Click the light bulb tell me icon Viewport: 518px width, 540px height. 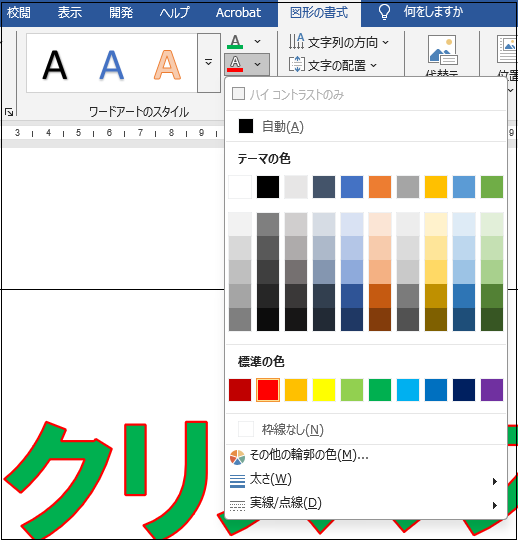point(384,12)
